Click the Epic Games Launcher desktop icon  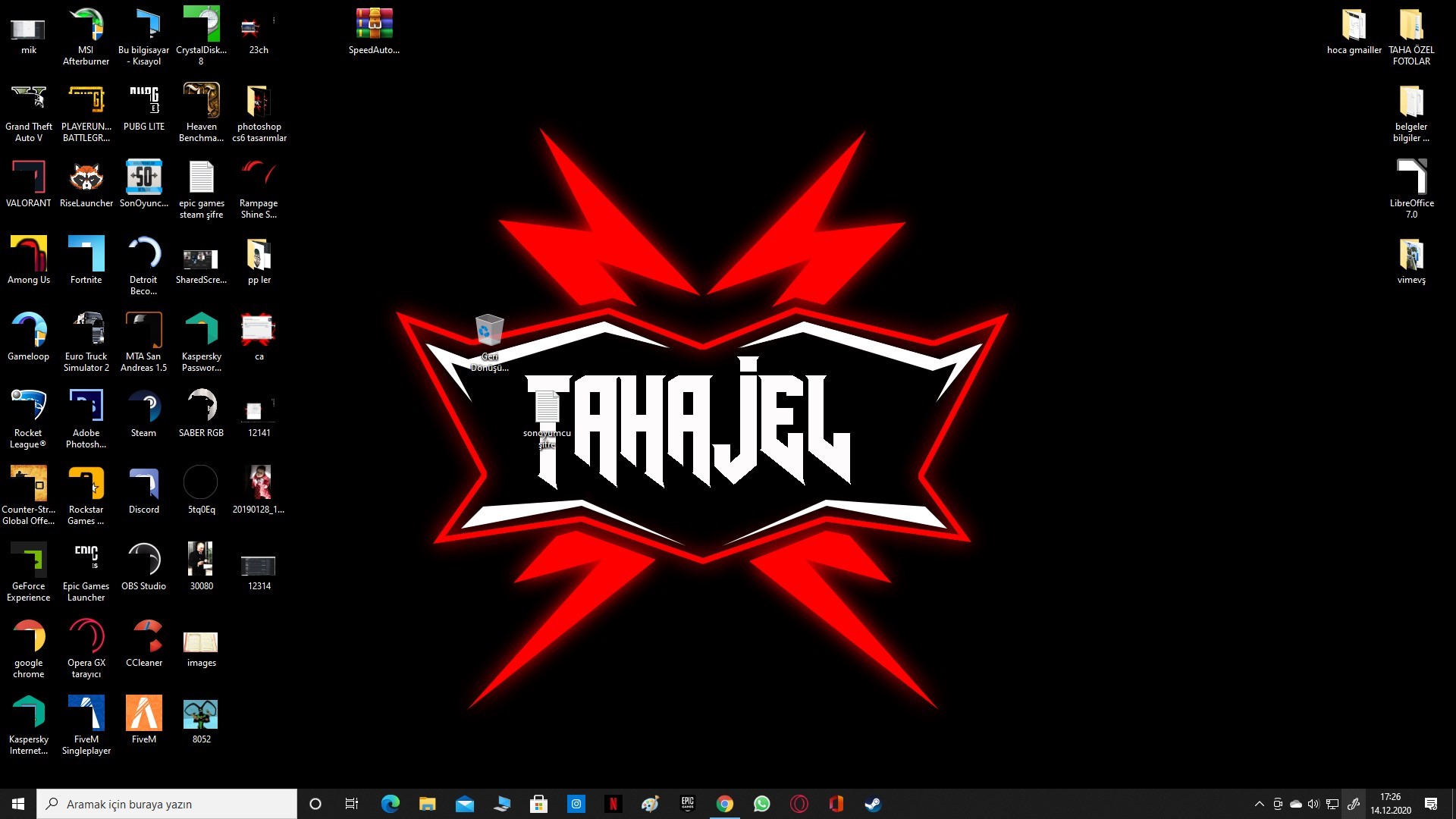86,560
